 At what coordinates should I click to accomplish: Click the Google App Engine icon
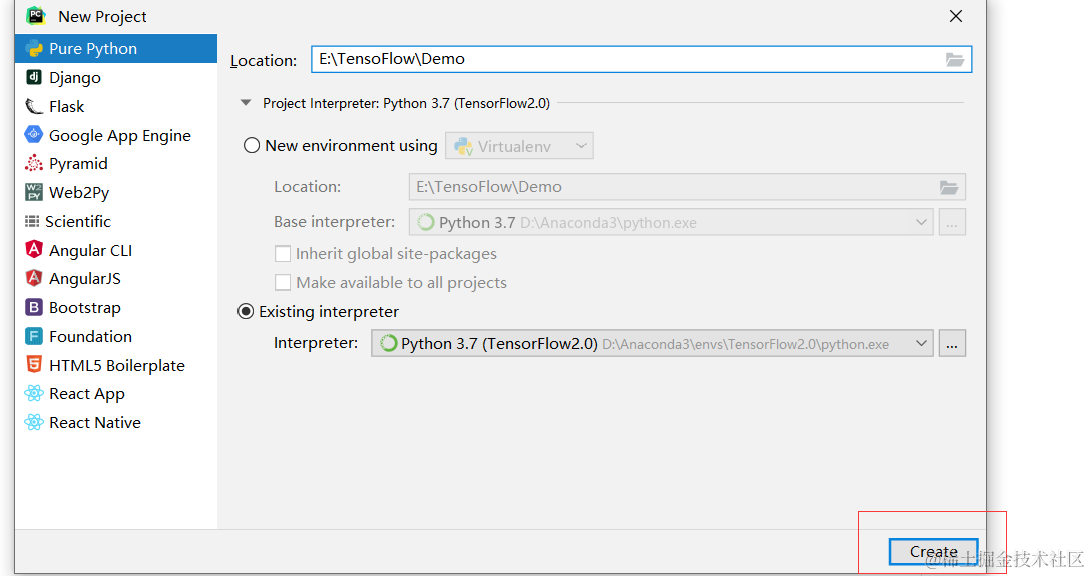pyautogui.click(x=33, y=134)
